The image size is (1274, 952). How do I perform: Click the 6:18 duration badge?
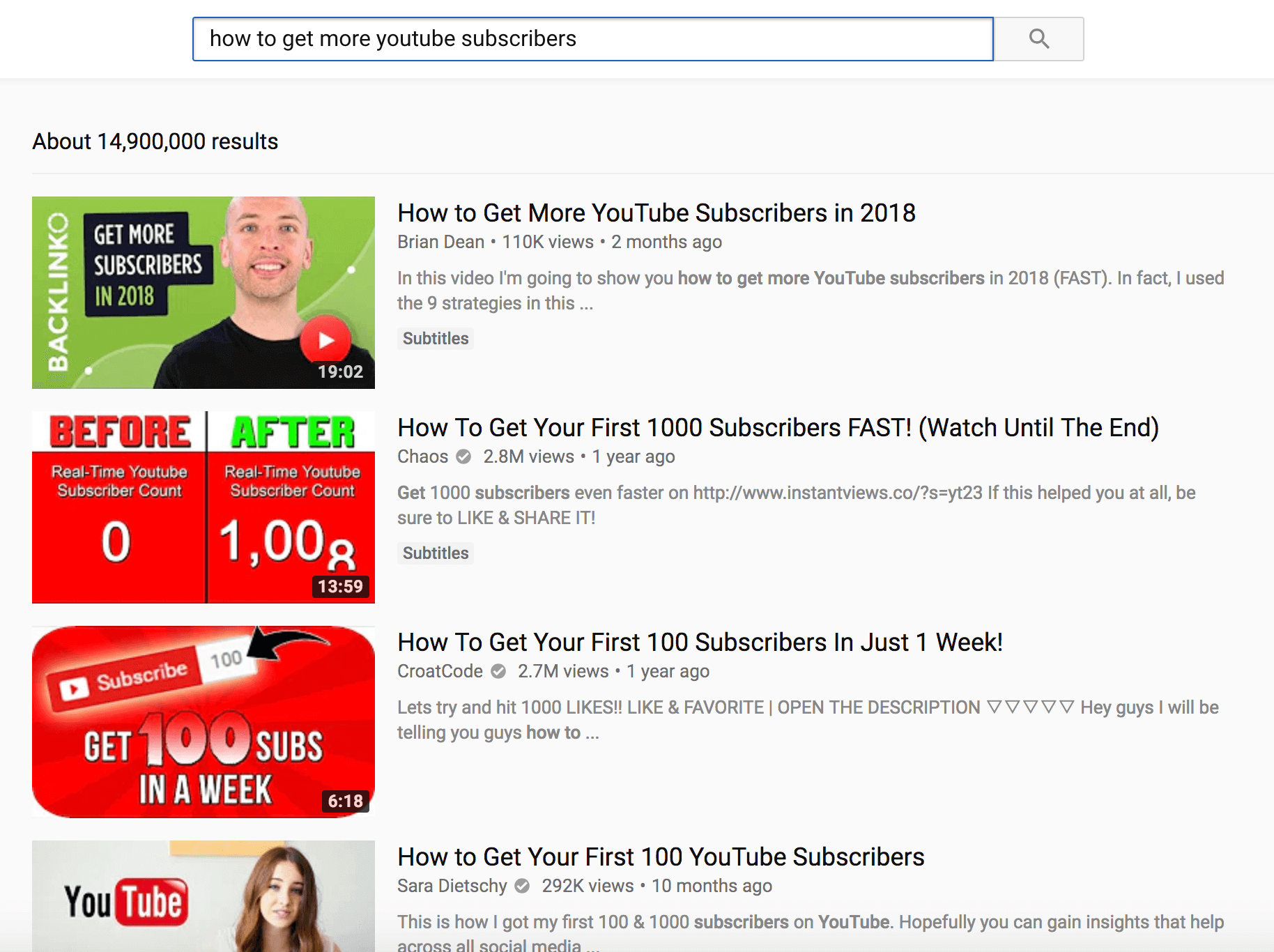(x=346, y=801)
